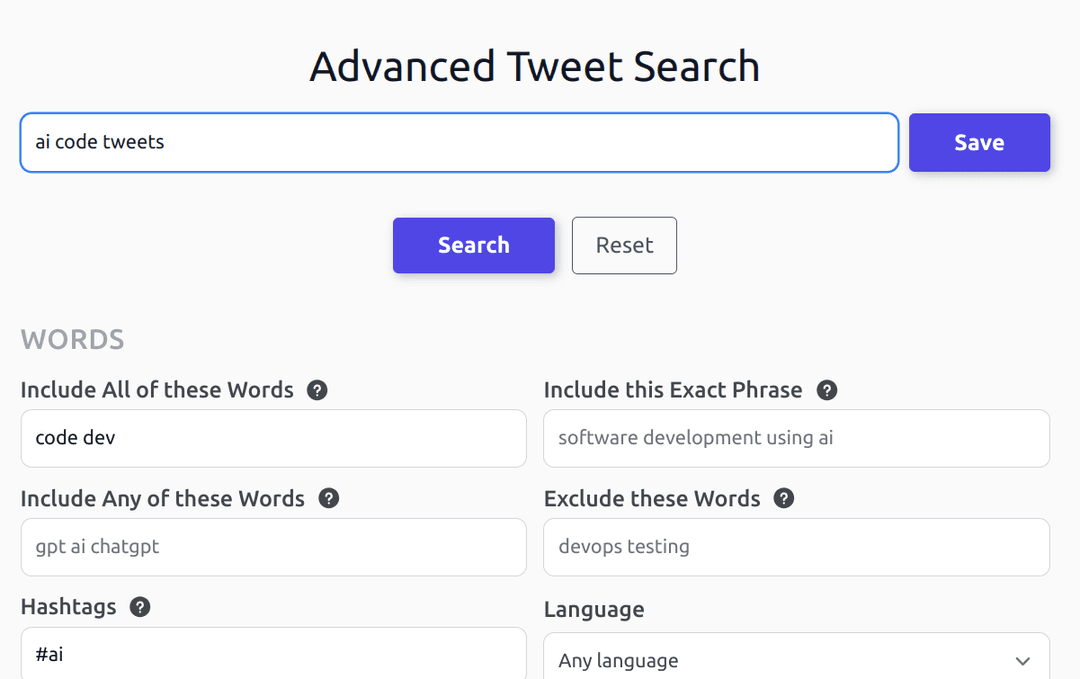
Task: Click the exclude words field showing "devops testing"
Action: coord(796,547)
